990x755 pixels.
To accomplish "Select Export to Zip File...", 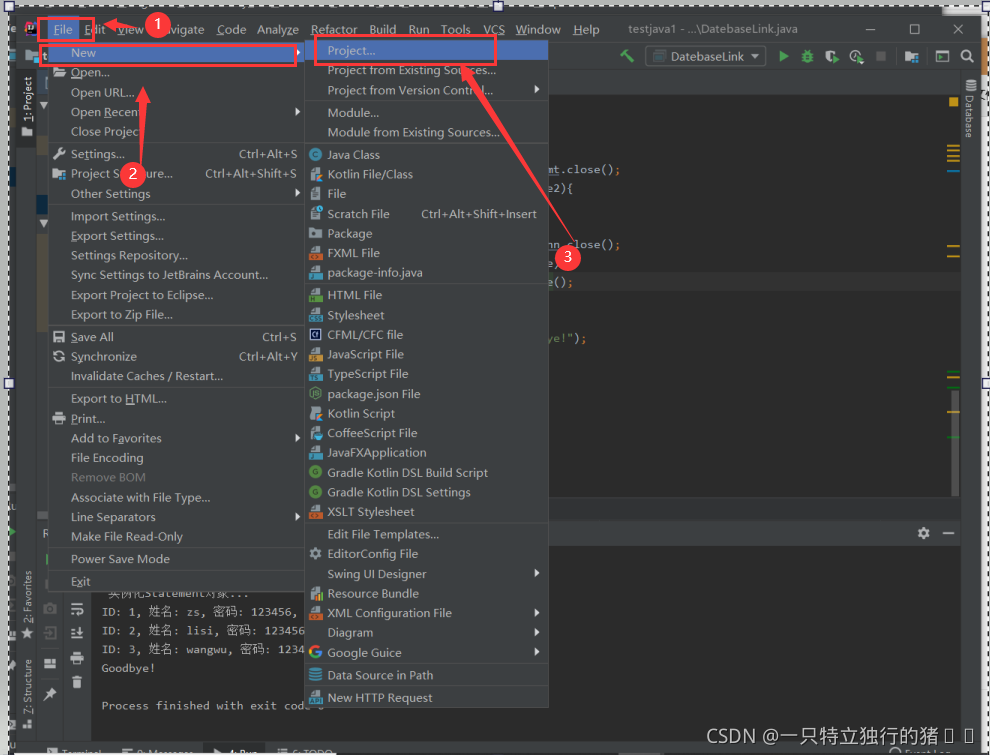I will click(176, 314).
